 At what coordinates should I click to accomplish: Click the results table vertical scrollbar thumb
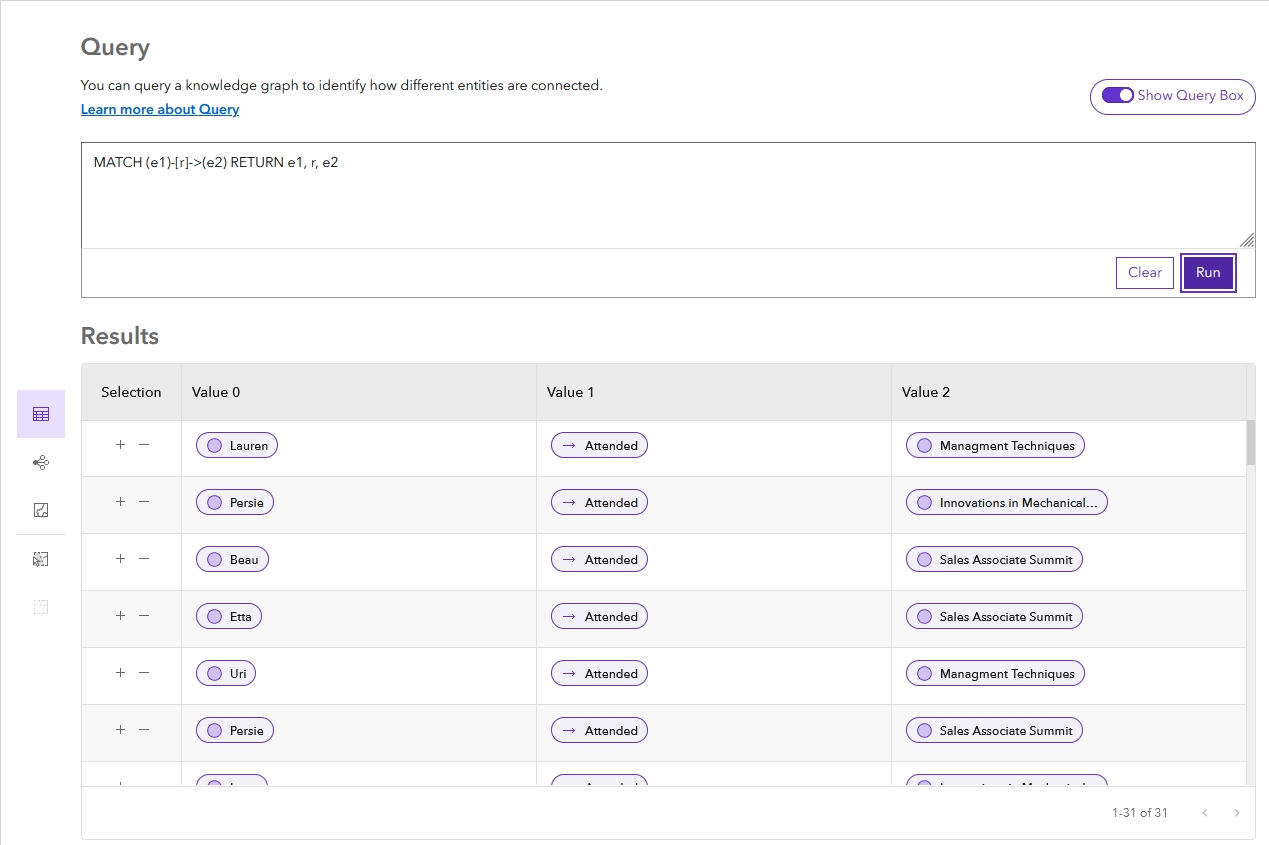tap(1250, 443)
